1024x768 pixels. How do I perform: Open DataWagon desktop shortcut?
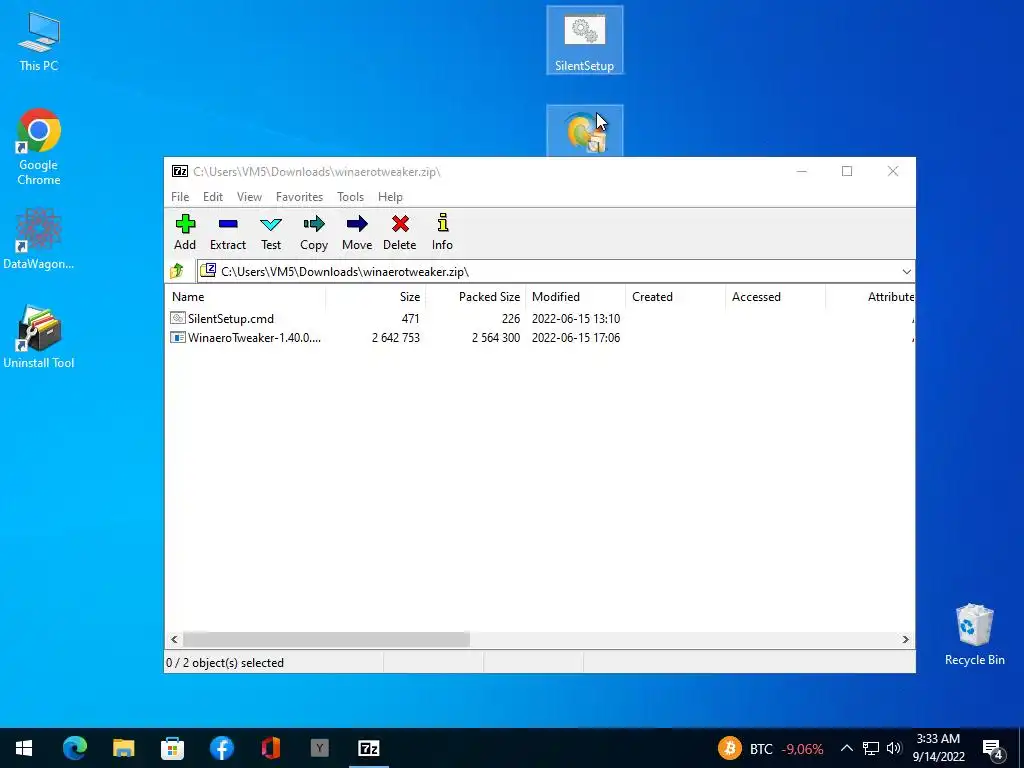pyautogui.click(x=39, y=239)
